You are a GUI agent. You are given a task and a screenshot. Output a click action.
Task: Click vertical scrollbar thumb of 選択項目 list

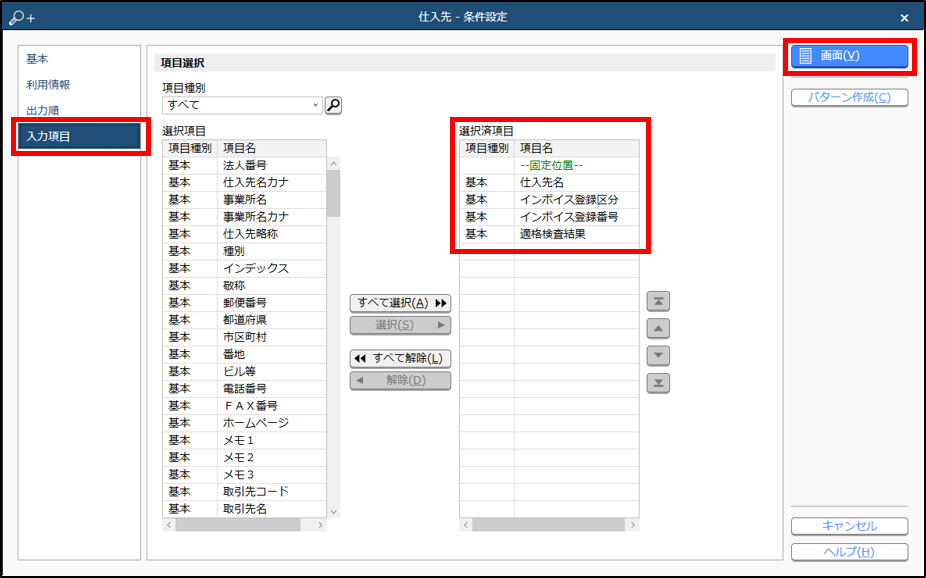click(x=334, y=194)
